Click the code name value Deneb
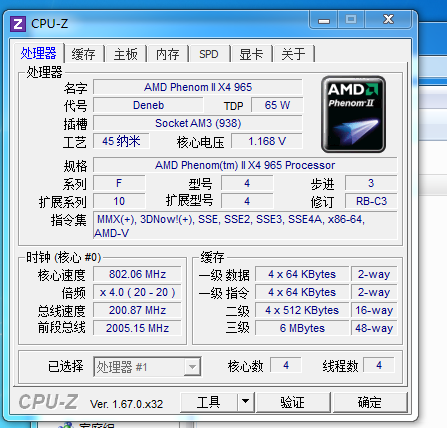 coord(148,105)
